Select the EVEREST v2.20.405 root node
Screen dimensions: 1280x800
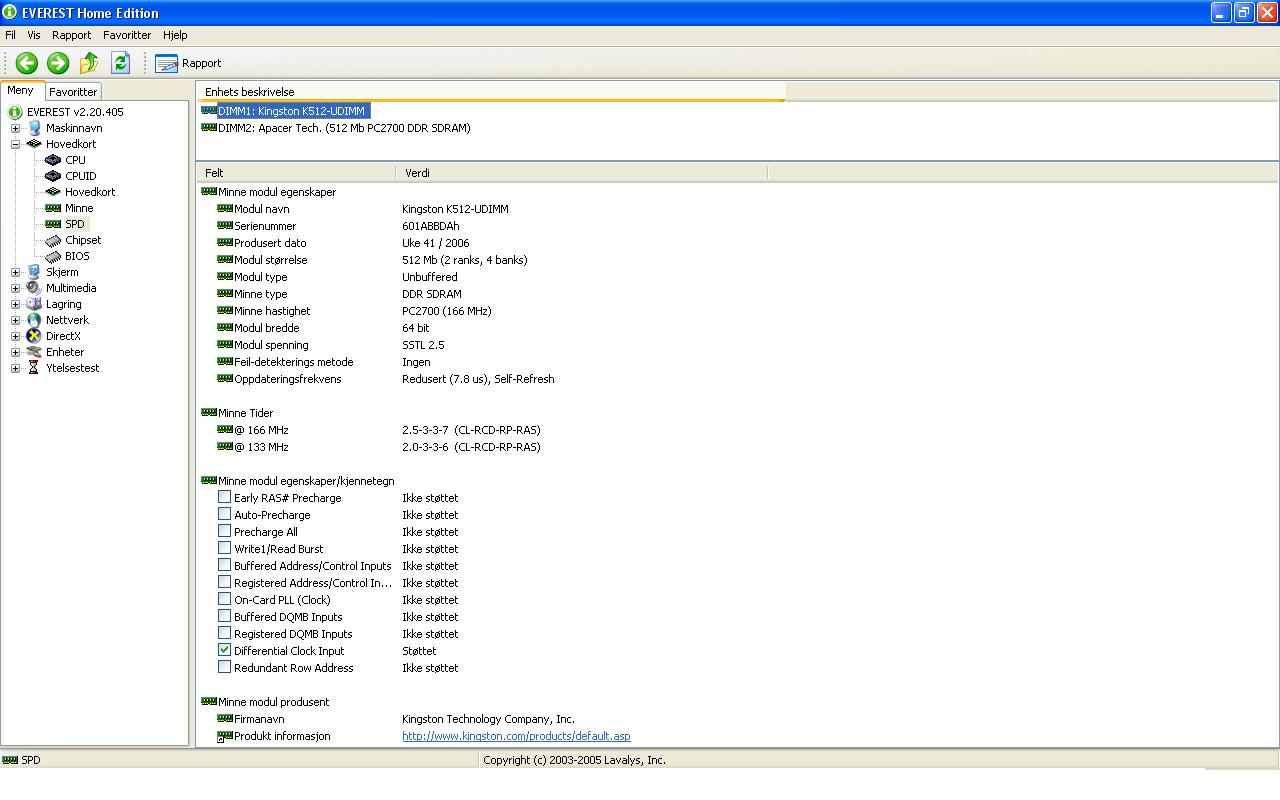pos(75,112)
